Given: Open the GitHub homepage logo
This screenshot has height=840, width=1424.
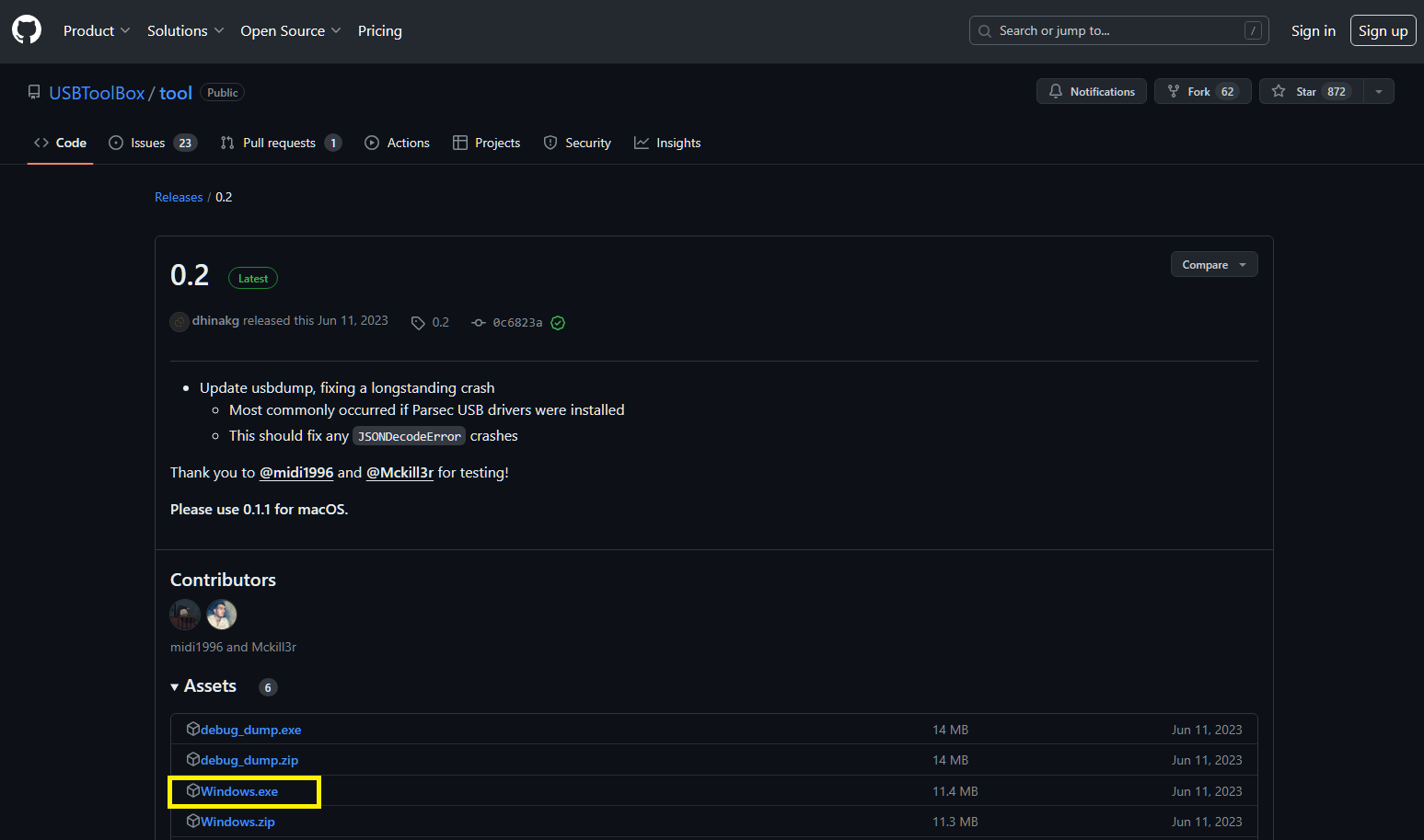Looking at the screenshot, I should tap(27, 30).
